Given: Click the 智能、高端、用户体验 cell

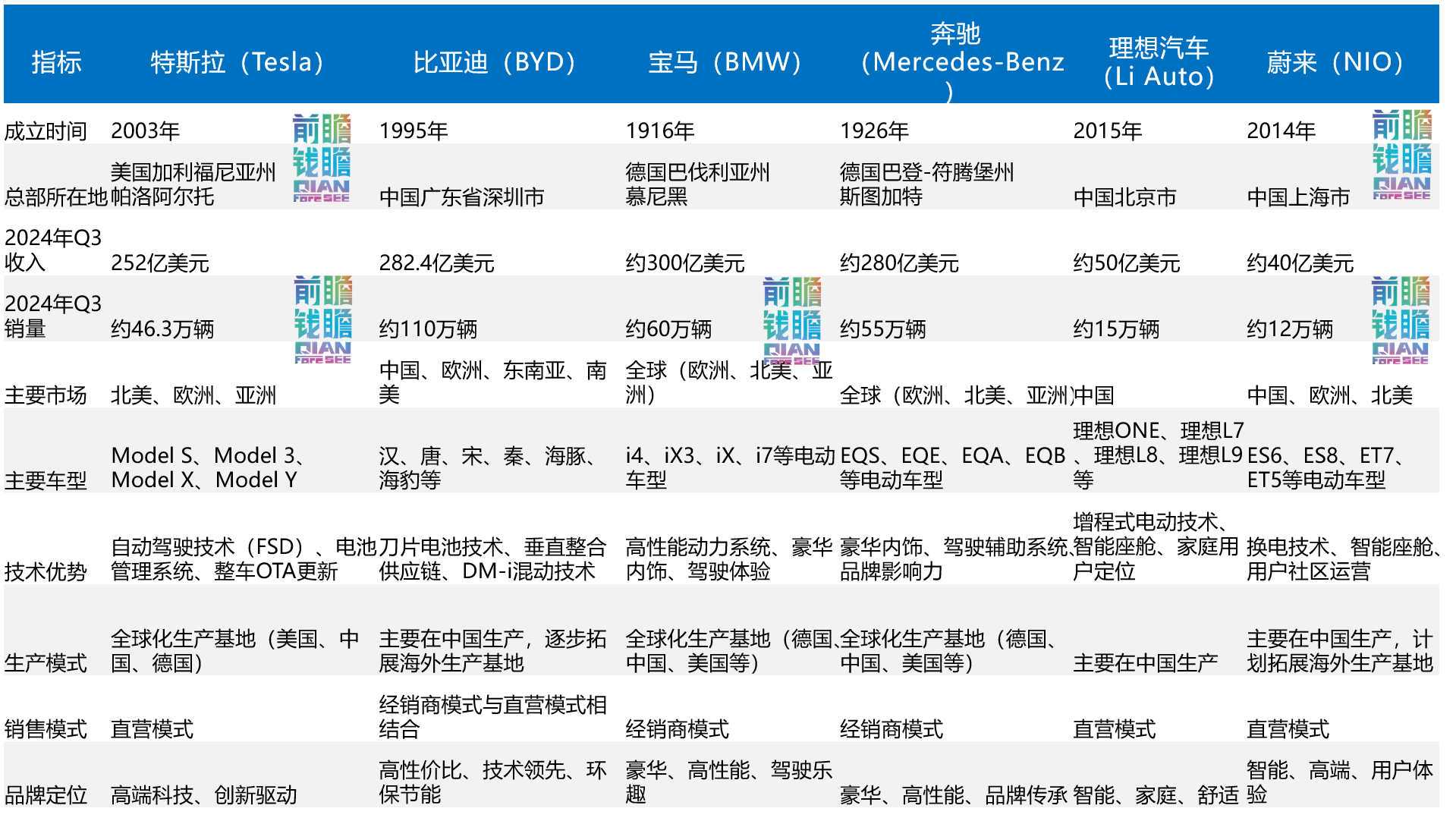Looking at the screenshot, I should (1340, 782).
